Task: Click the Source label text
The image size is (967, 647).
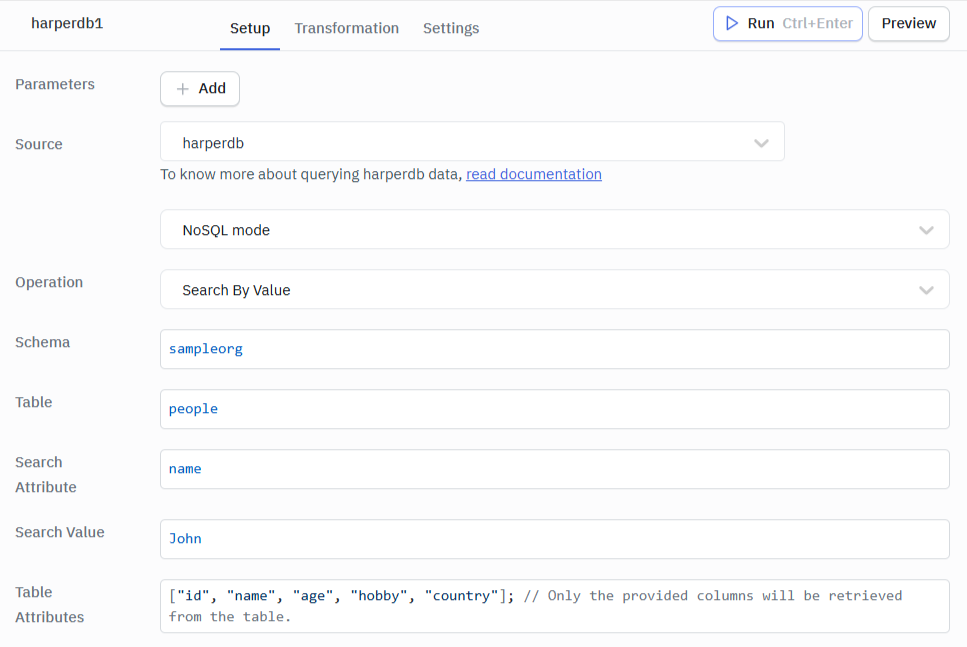Action: click(39, 144)
